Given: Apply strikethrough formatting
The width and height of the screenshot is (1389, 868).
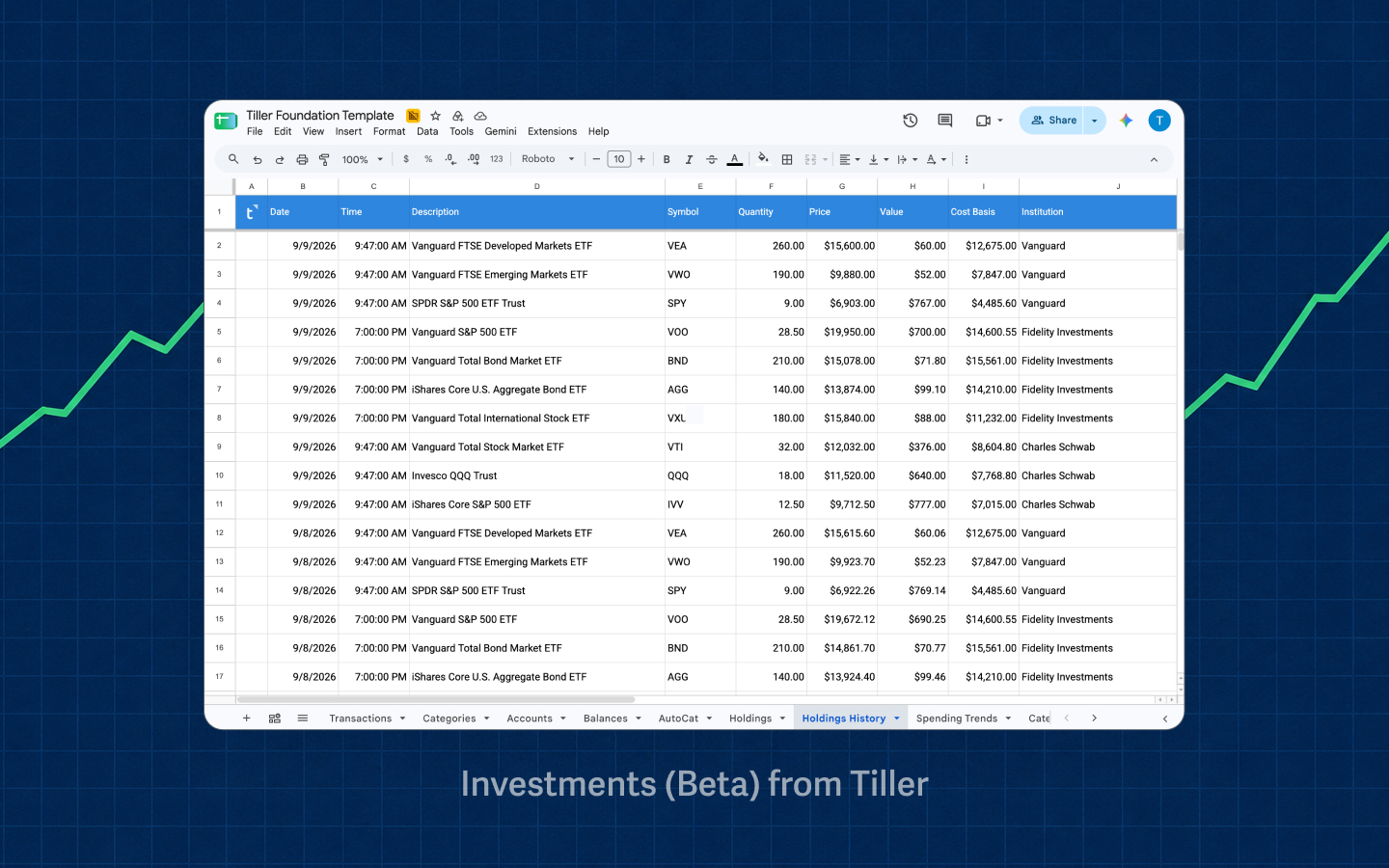Looking at the screenshot, I should tap(712, 159).
